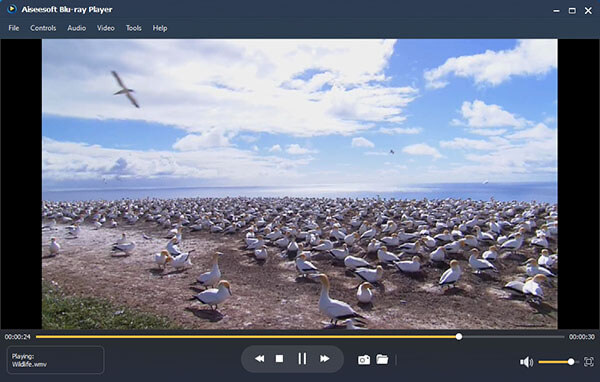Maximize the player window

pyautogui.click(x=572, y=11)
